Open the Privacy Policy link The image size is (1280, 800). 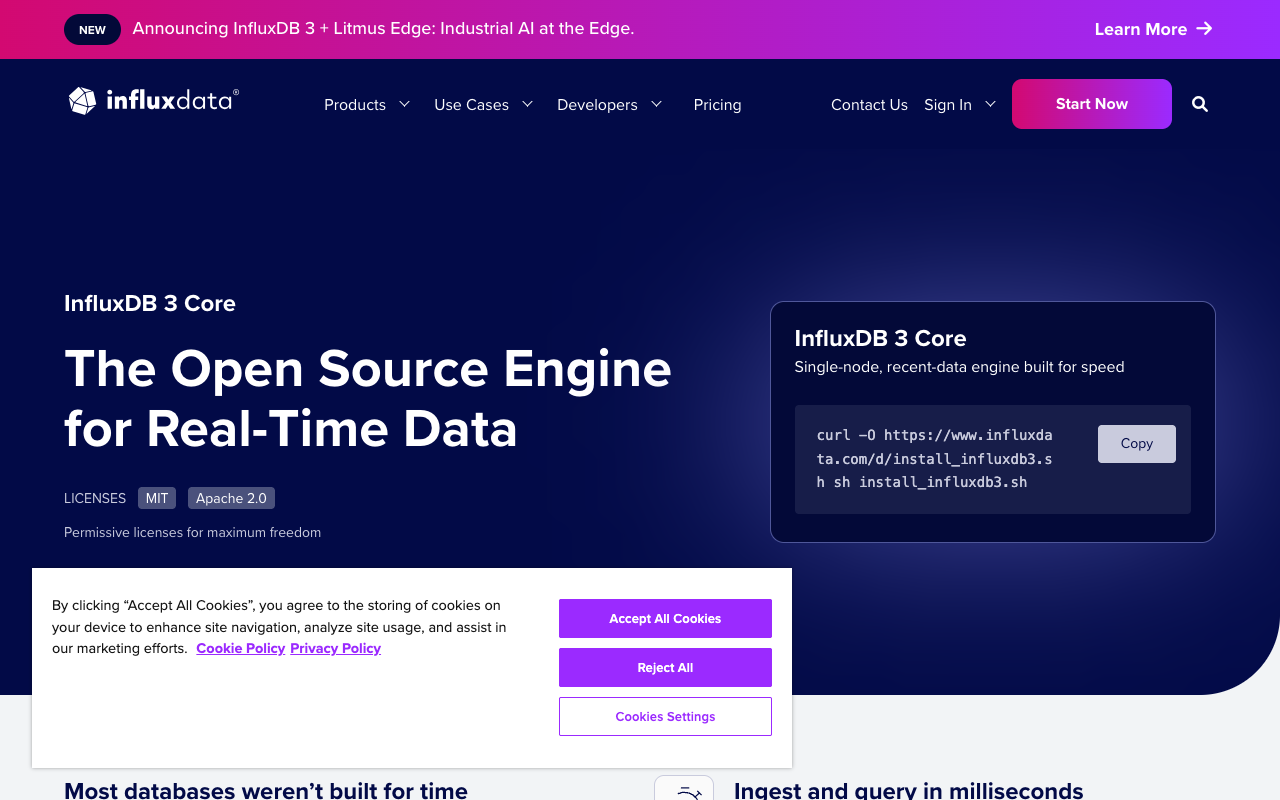(335, 648)
